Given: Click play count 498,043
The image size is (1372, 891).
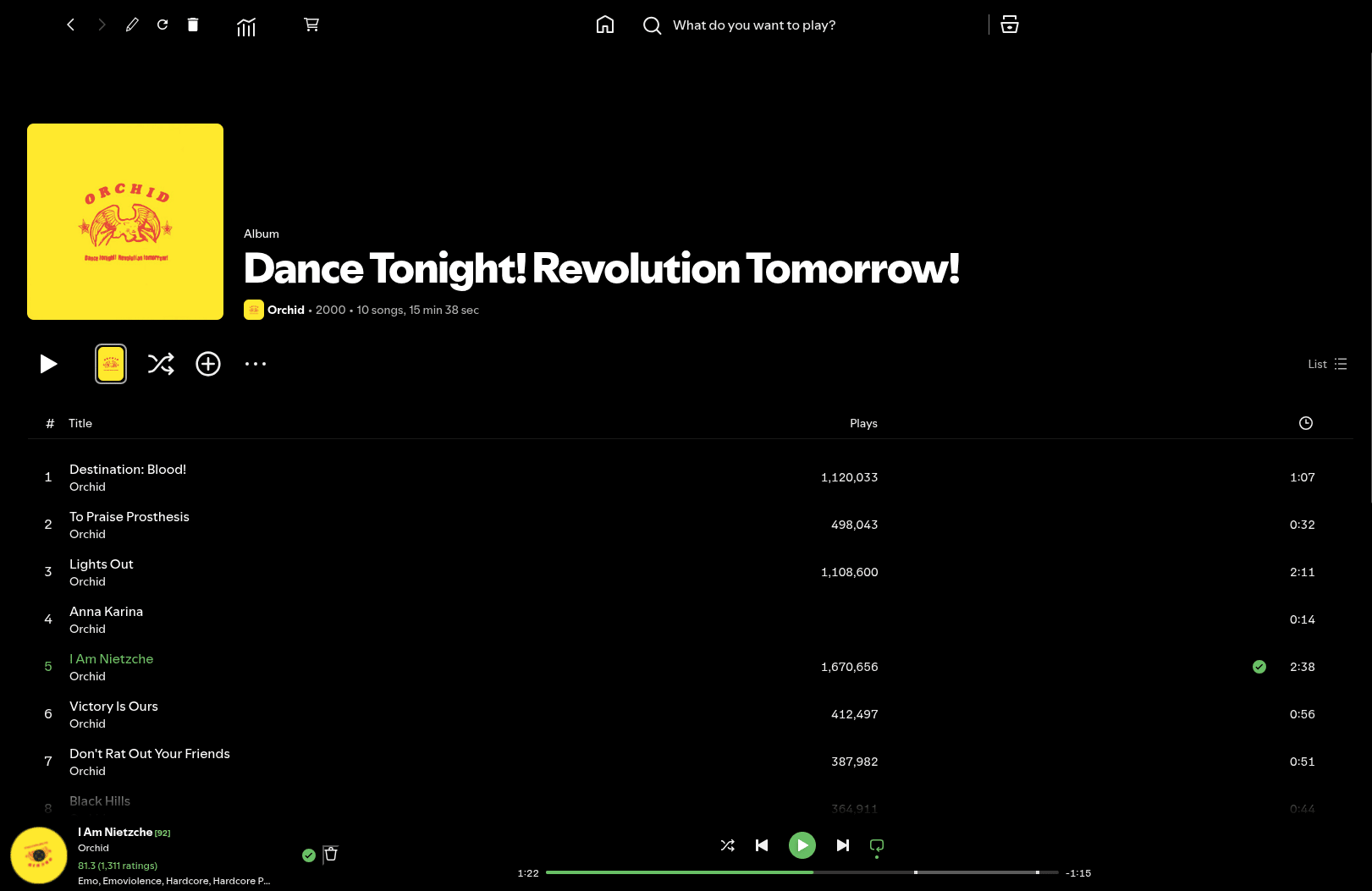Looking at the screenshot, I should [x=855, y=525].
